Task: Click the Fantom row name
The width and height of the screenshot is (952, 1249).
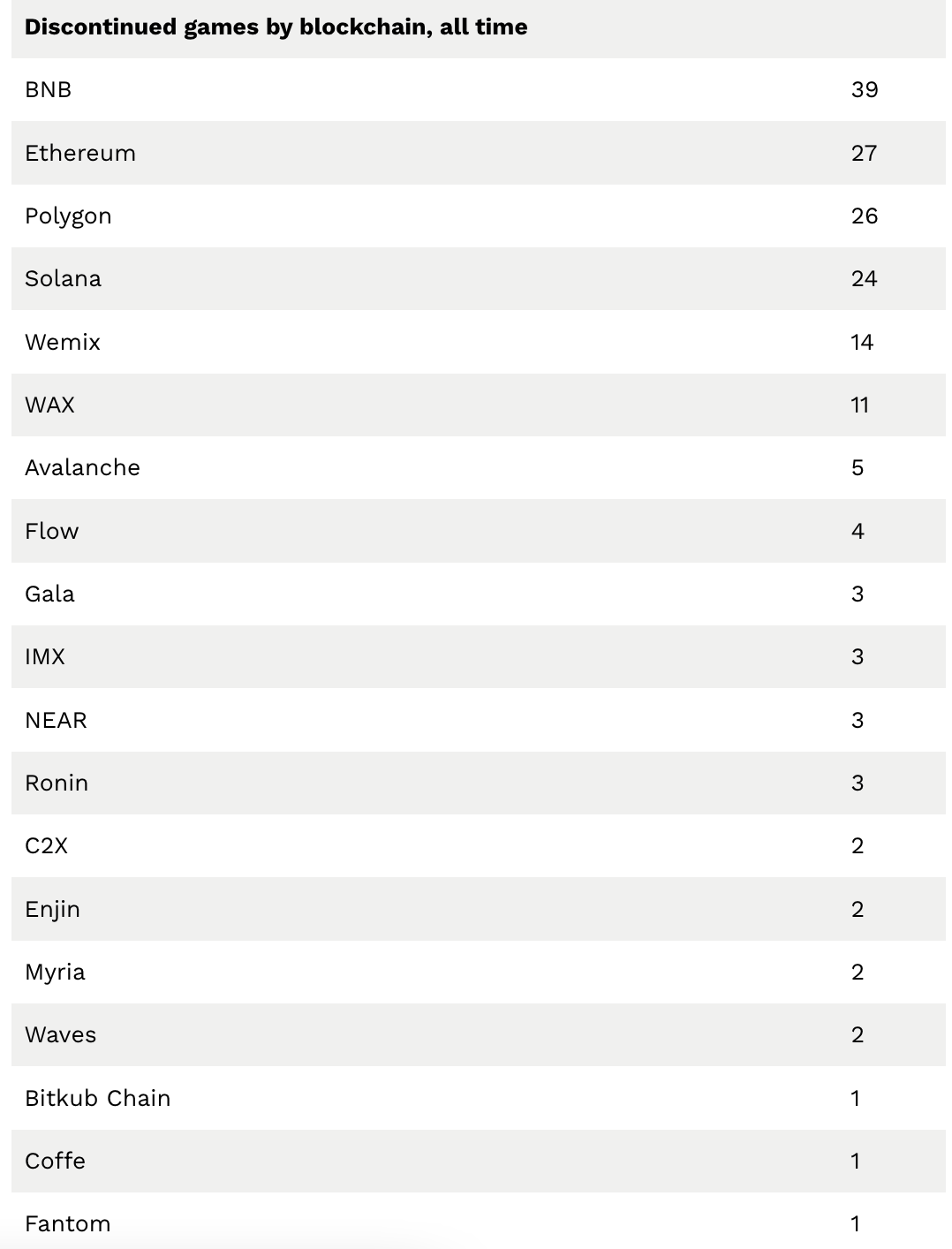Action: coord(67,1223)
